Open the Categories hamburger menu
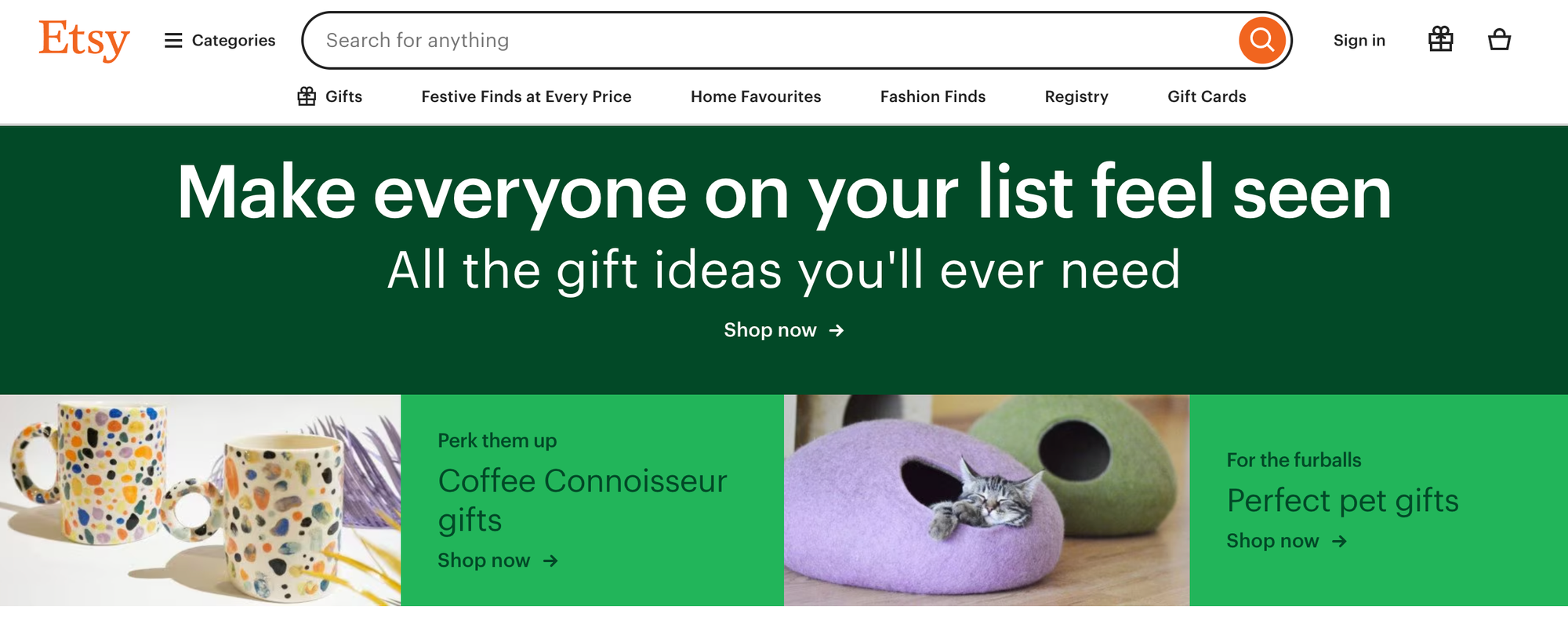 [172, 40]
